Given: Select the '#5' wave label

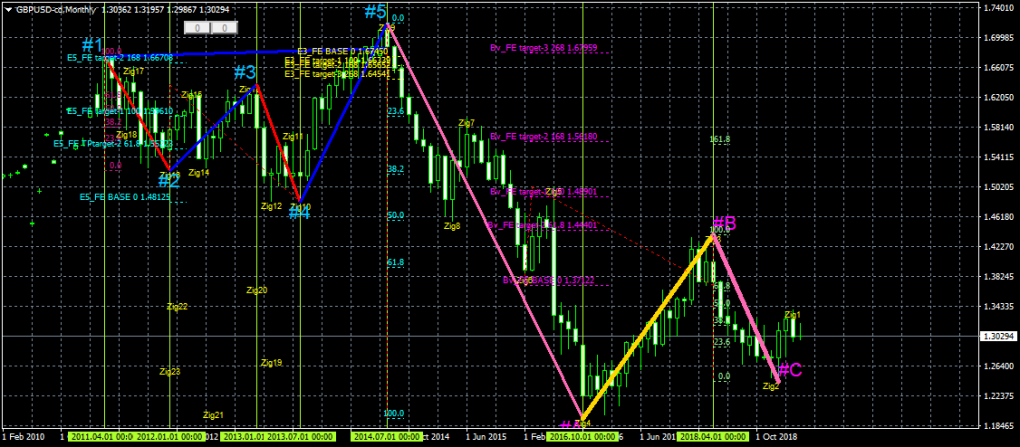Looking at the screenshot, I should pyautogui.click(x=375, y=11).
